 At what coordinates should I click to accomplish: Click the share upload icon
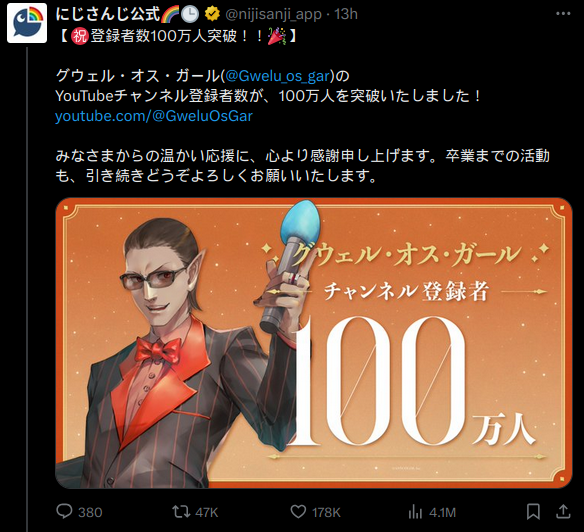(563, 512)
